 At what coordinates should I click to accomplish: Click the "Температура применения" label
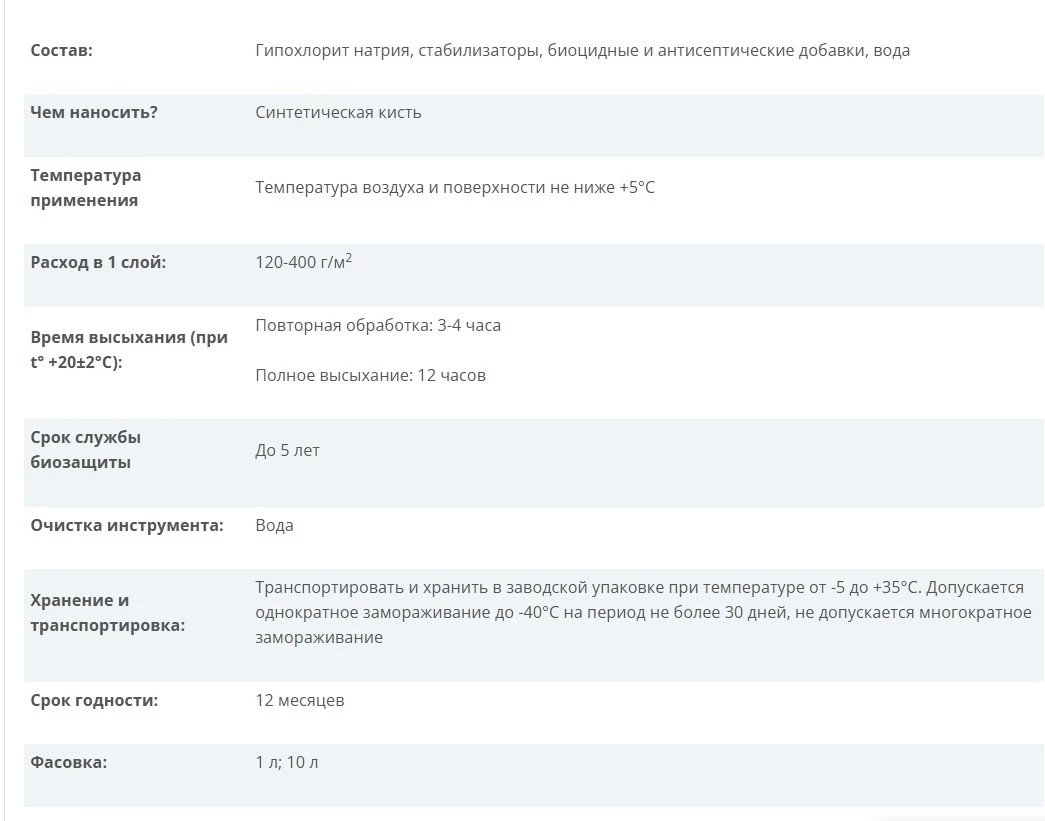pos(86,188)
